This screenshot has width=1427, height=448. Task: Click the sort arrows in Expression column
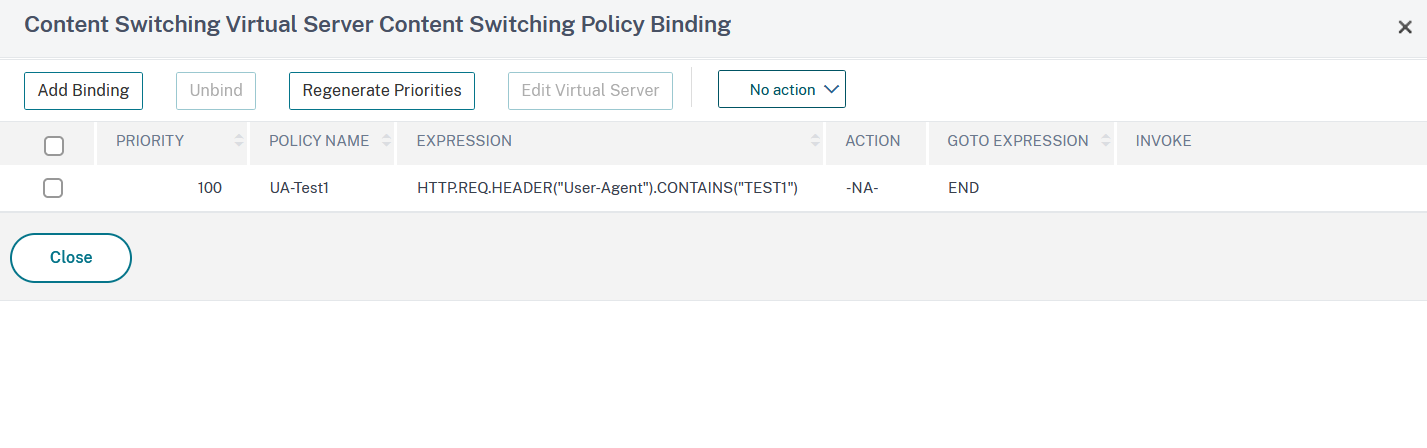(x=816, y=142)
